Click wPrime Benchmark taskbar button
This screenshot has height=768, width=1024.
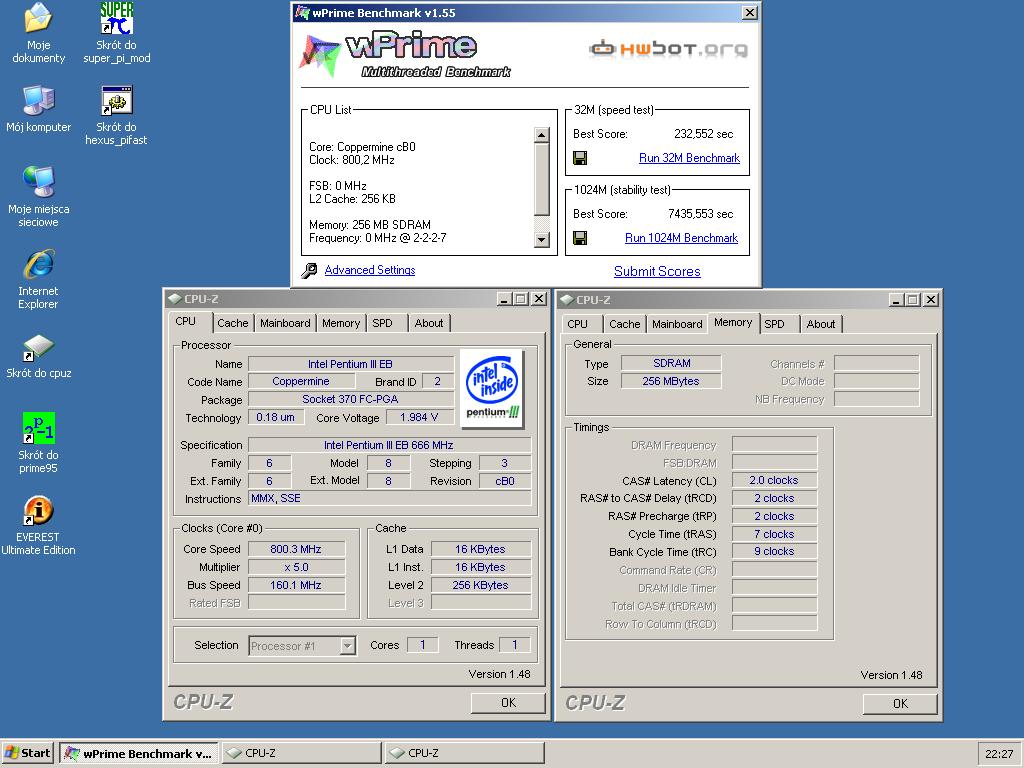point(139,753)
